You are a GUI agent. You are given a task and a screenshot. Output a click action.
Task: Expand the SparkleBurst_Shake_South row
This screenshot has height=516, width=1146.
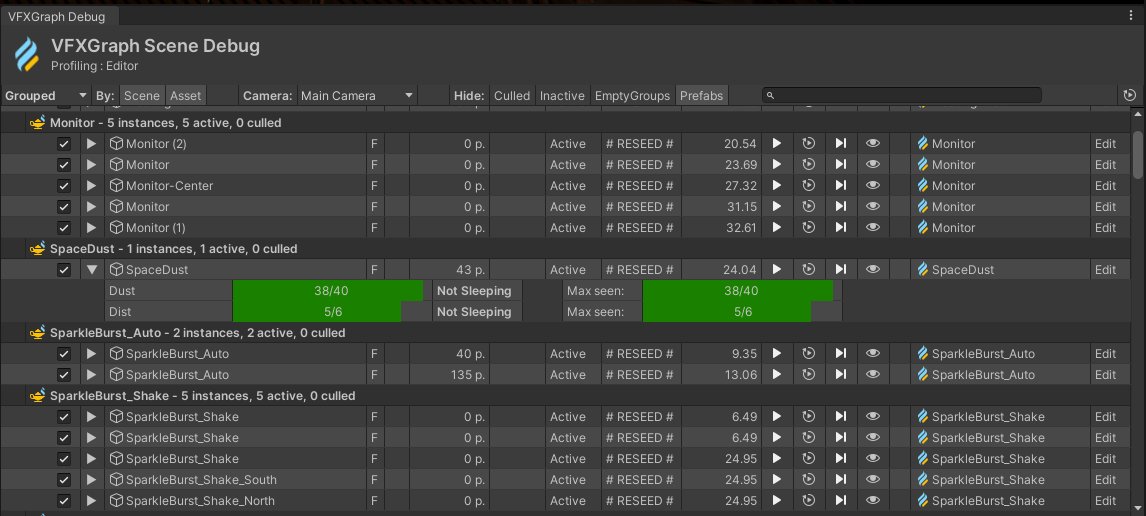(91, 480)
